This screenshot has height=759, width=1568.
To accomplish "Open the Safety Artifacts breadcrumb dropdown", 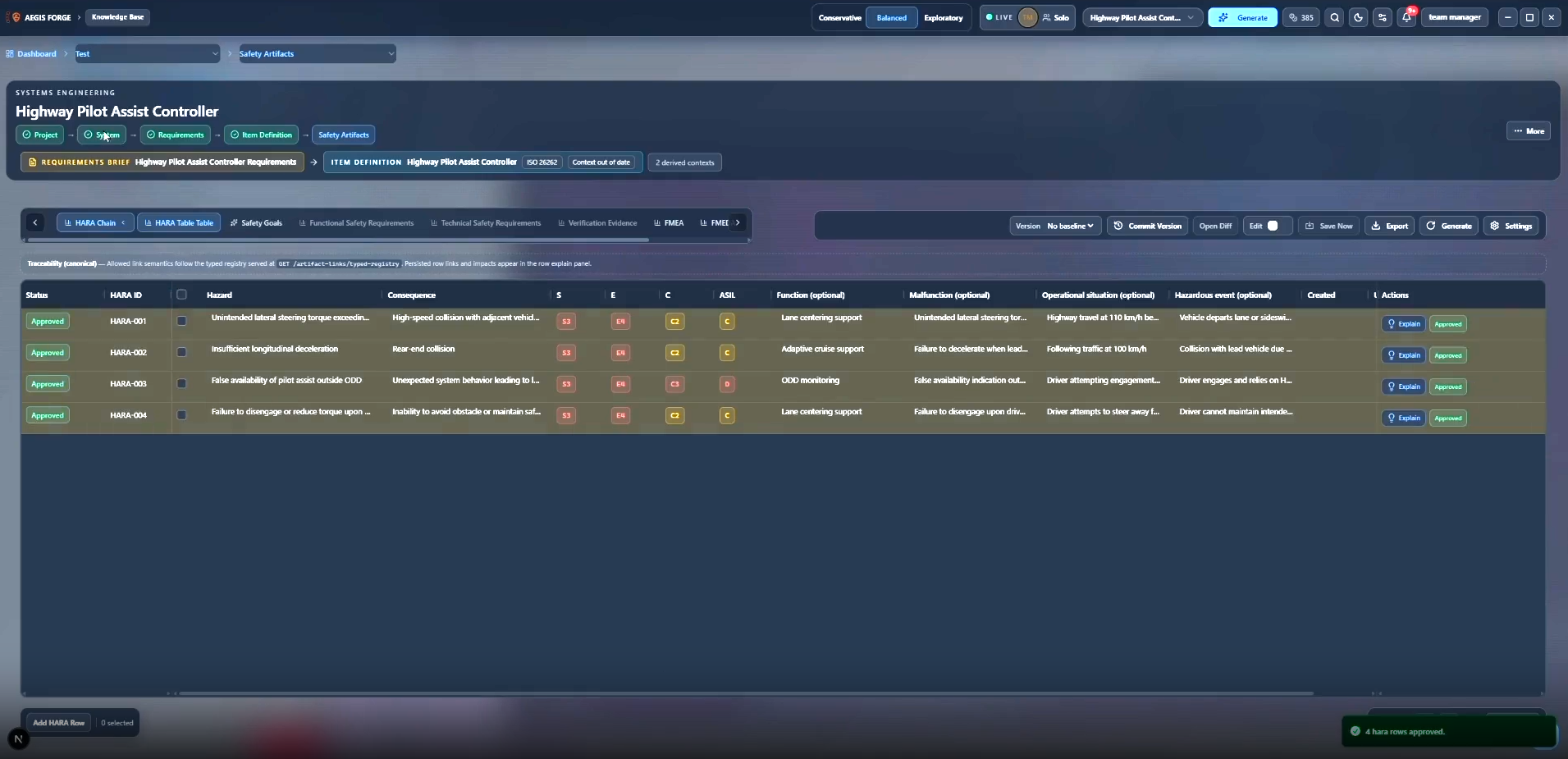I will coord(317,54).
